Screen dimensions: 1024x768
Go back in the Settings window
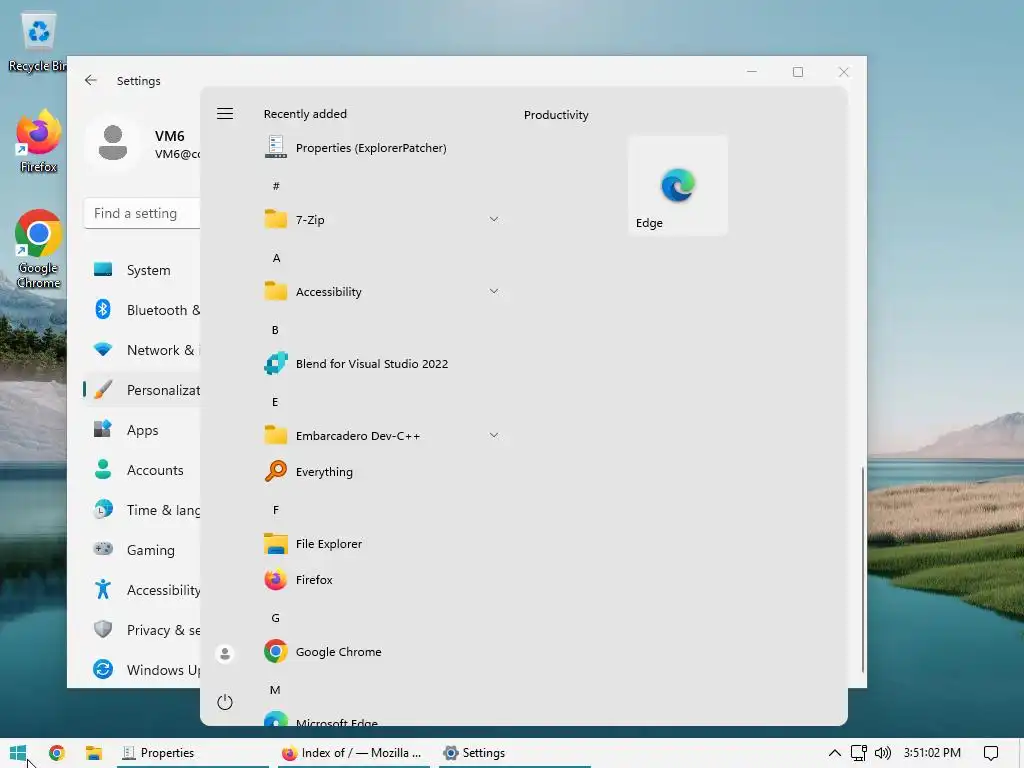(91, 80)
